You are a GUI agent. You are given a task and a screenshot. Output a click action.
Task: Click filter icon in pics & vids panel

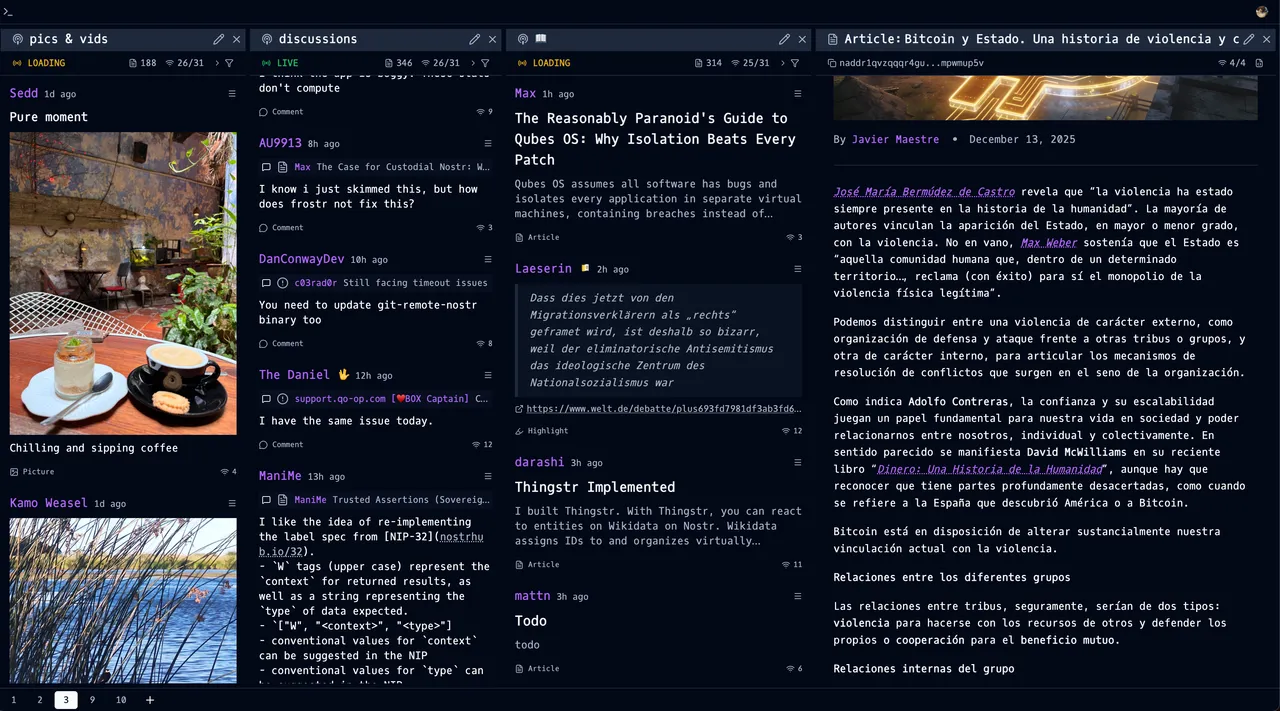point(229,63)
